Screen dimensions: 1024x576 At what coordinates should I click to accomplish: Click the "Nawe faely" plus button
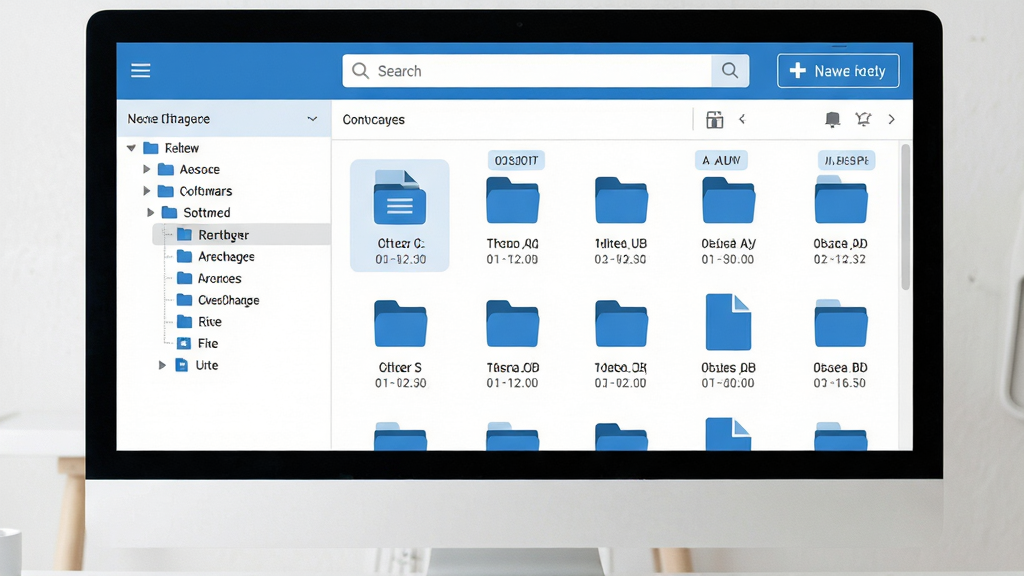coord(838,71)
